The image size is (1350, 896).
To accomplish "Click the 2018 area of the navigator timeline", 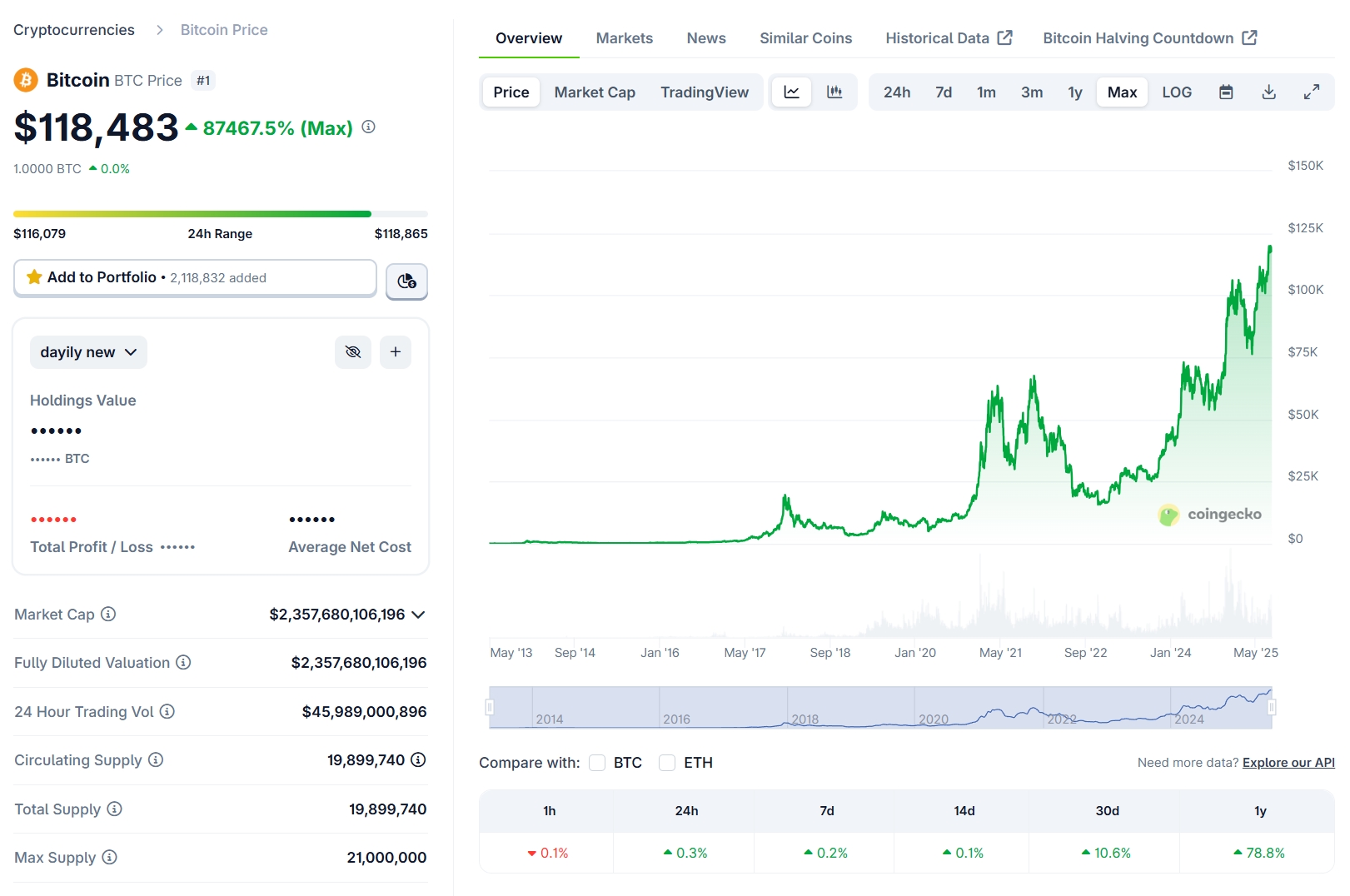I will [x=805, y=719].
